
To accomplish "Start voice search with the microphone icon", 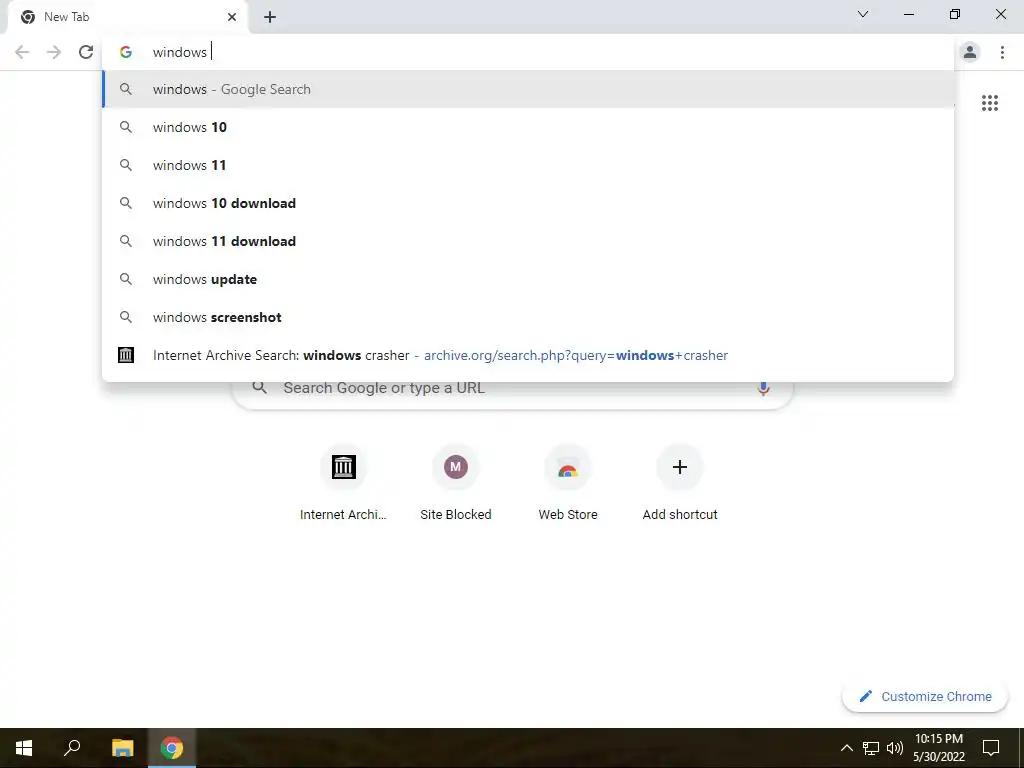I will (x=763, y=388).
